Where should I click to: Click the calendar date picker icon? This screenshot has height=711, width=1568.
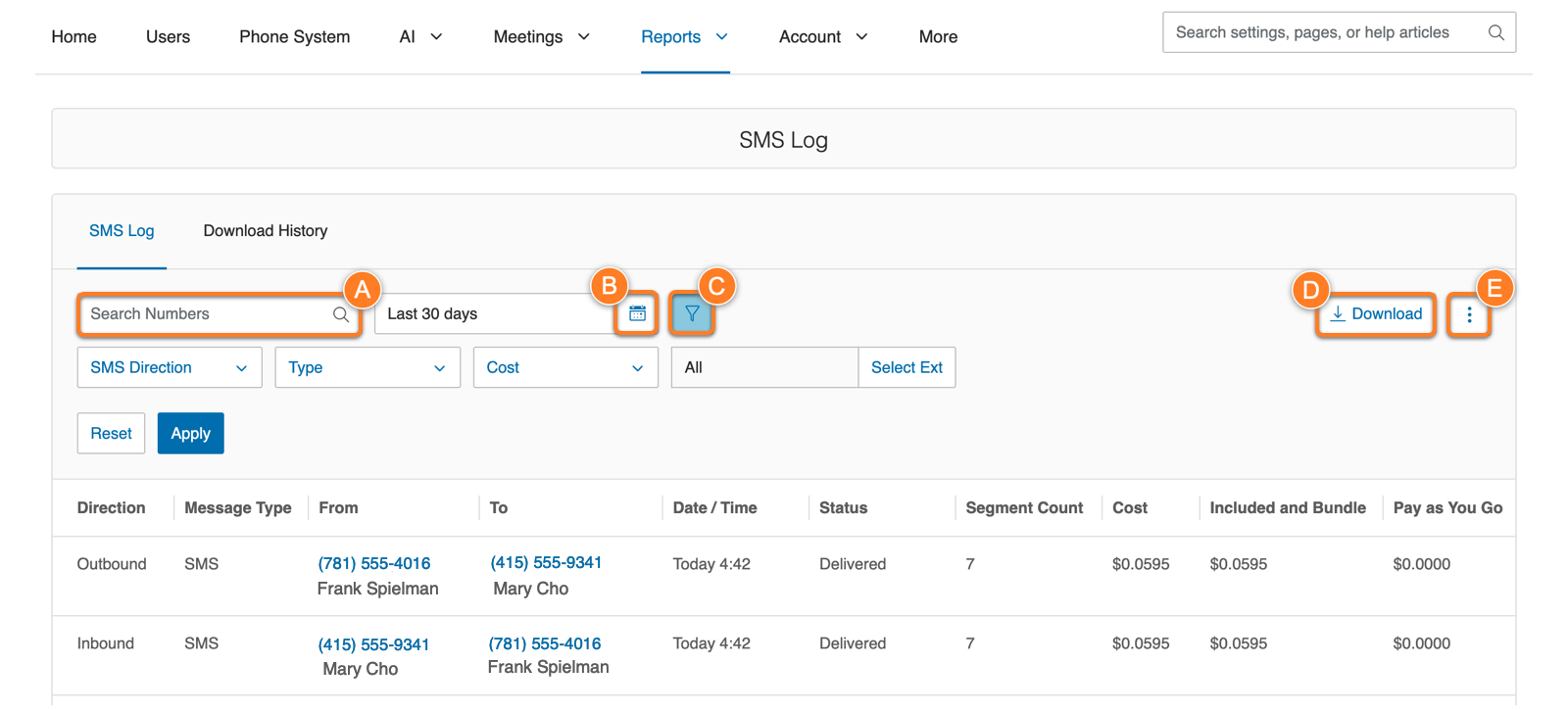point(637,314)
